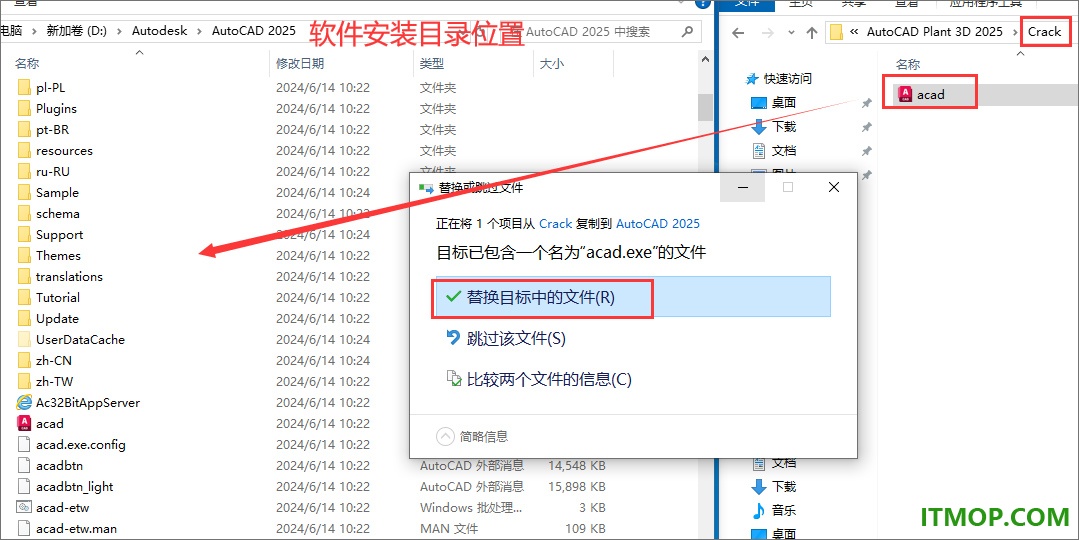
Task: Expand chevron after 新加卷 (D:) in address bar
Action: (x=122, y=31)
